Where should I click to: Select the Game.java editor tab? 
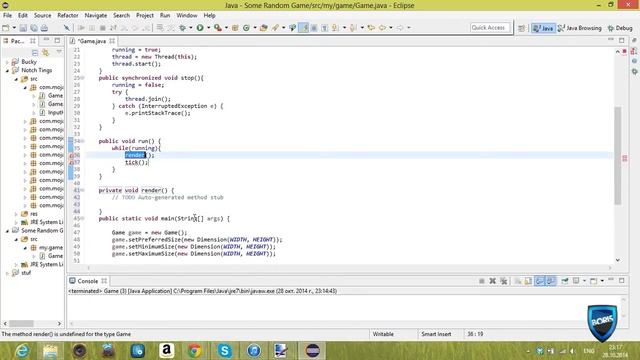pos(91,41)
